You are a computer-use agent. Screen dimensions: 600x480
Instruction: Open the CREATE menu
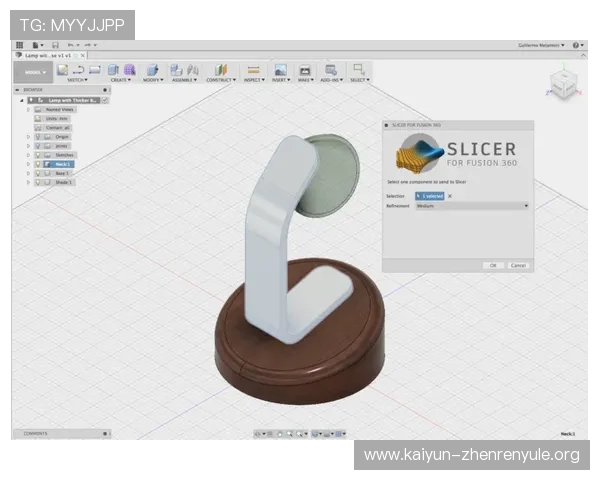(121, 80)
